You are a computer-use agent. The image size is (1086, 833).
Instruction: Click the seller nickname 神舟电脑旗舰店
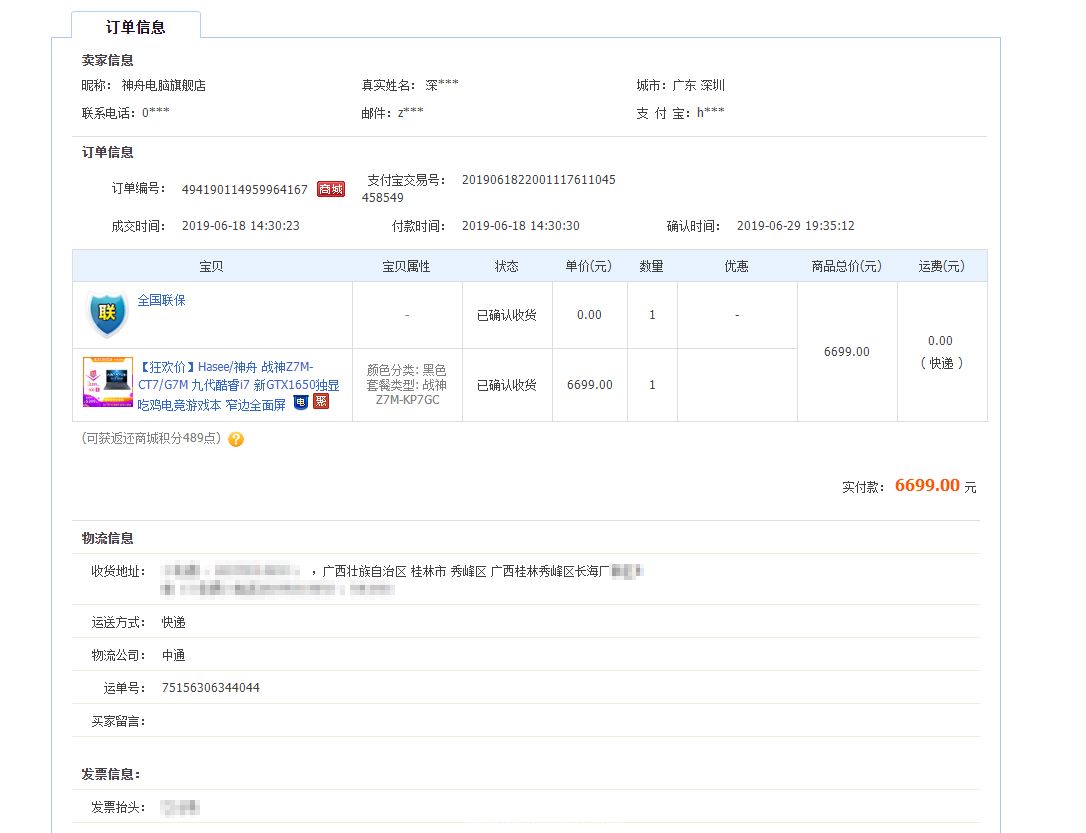[x=163, y=85]
